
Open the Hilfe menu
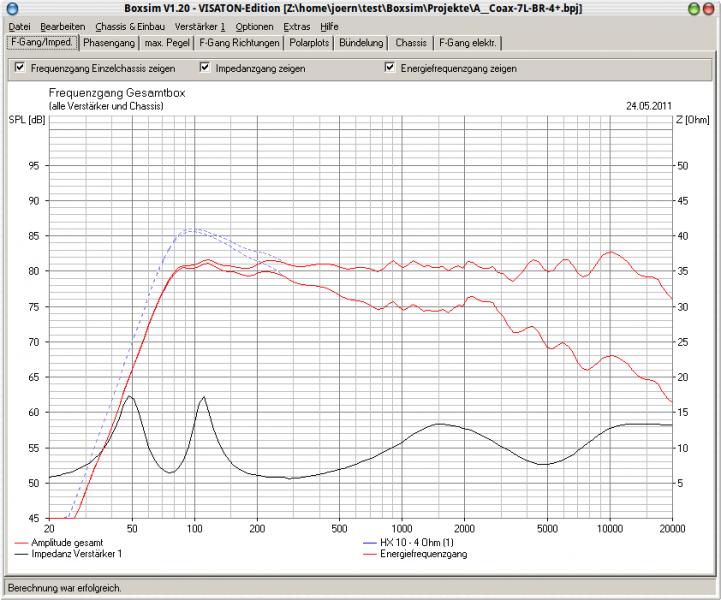coord(329,26)
